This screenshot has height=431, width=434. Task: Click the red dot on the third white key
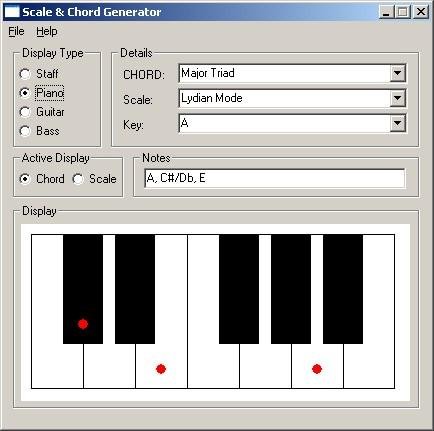[x=161, y=369]
